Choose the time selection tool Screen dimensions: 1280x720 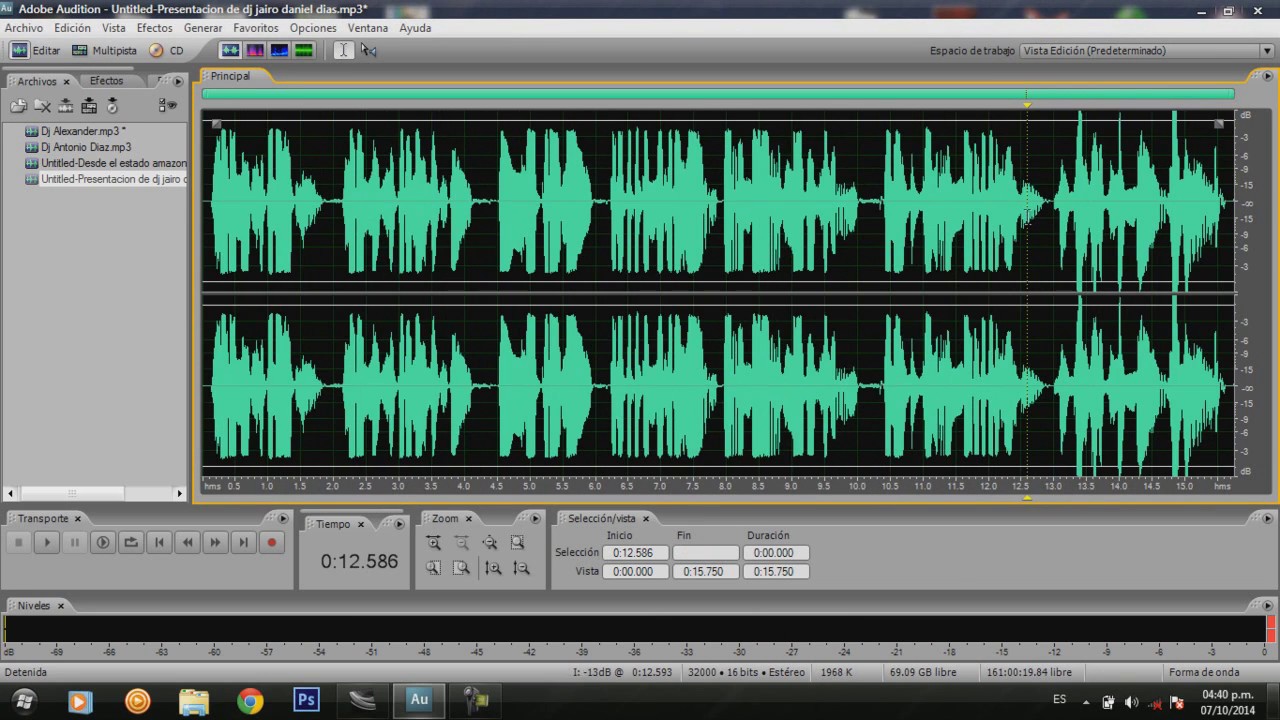tap(343, 50)
